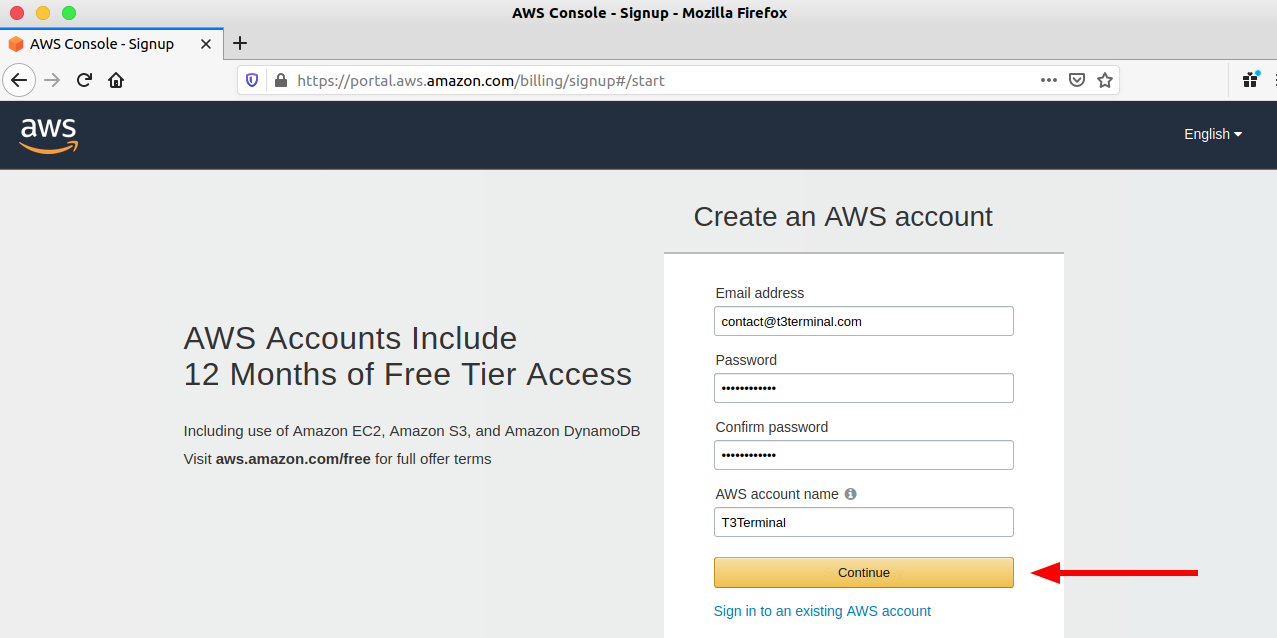Sign in to an existing AWS account link
The height and width of the screenshot is (638, 1277).
tap(822, 611)
